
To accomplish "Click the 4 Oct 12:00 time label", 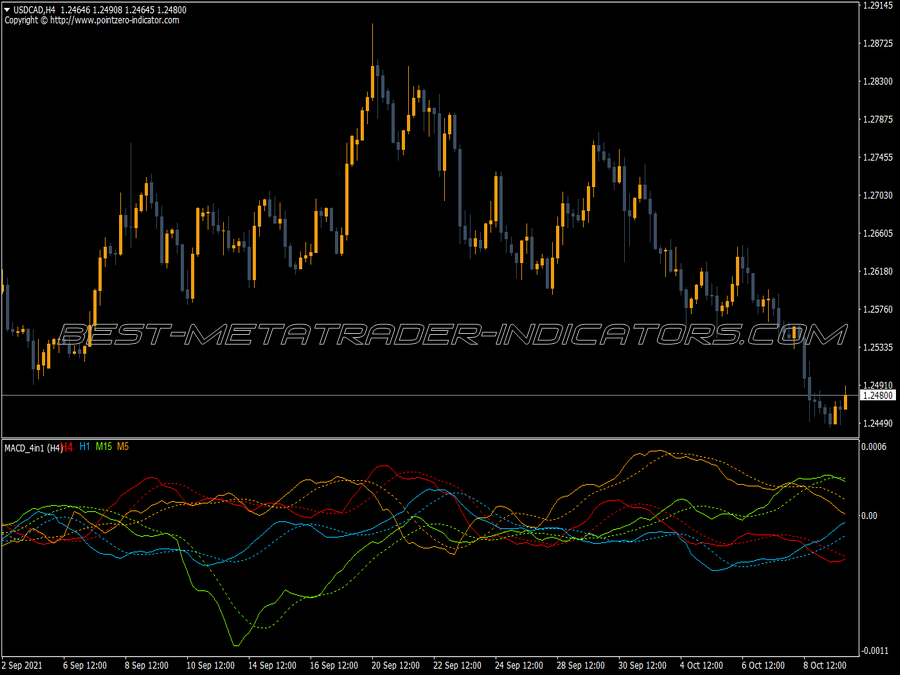I will point(702,665).
